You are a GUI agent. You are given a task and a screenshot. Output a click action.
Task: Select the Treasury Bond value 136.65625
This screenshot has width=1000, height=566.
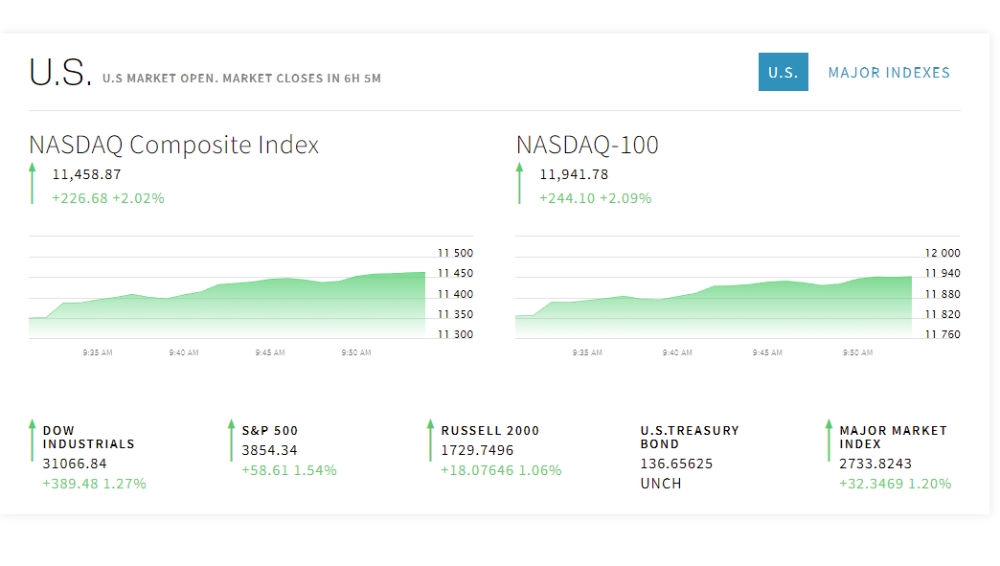[x=677, y=464]
